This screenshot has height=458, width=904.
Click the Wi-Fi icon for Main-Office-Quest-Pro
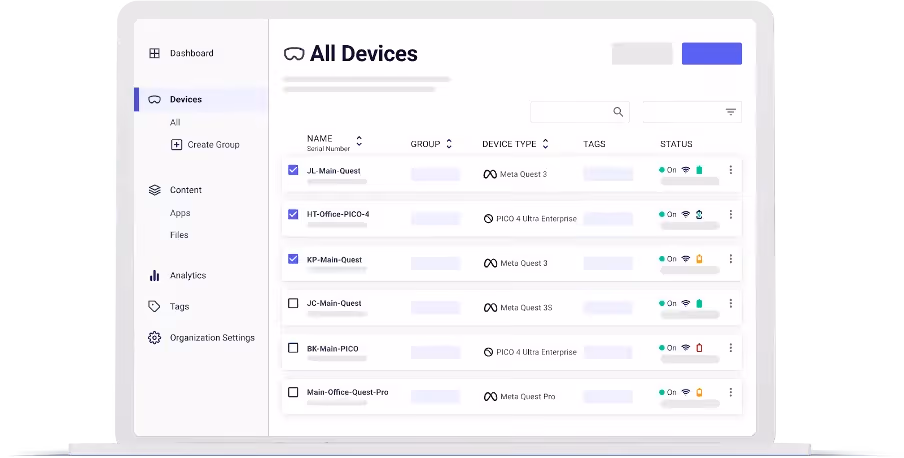(x=685, y=392)
